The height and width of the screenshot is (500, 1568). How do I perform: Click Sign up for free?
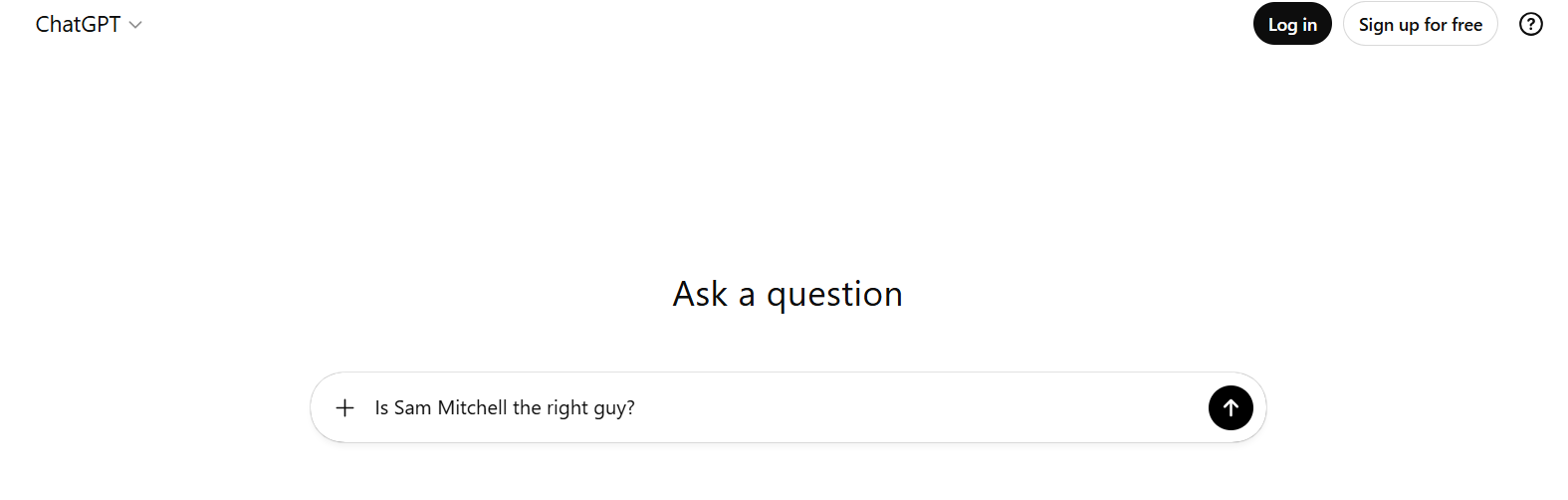[1420, 25]
